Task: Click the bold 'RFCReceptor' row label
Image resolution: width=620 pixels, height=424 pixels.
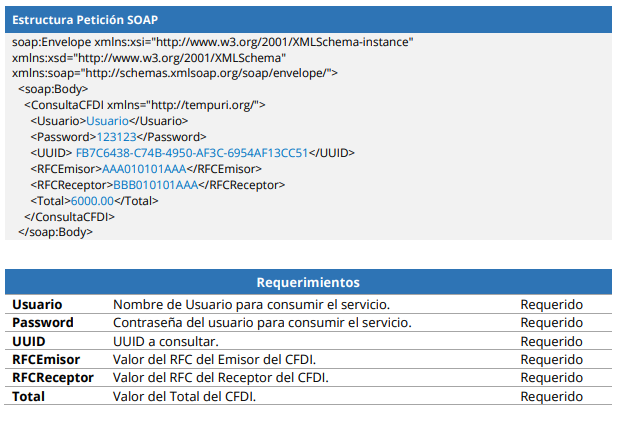Action: (x=52, y=378)
